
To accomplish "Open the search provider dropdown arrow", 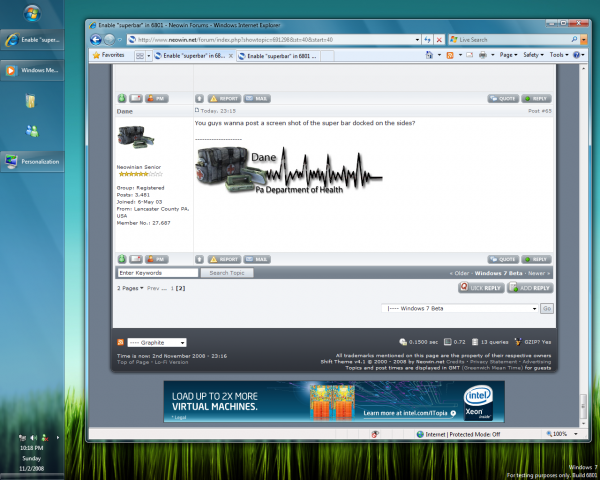I will 584,39.
